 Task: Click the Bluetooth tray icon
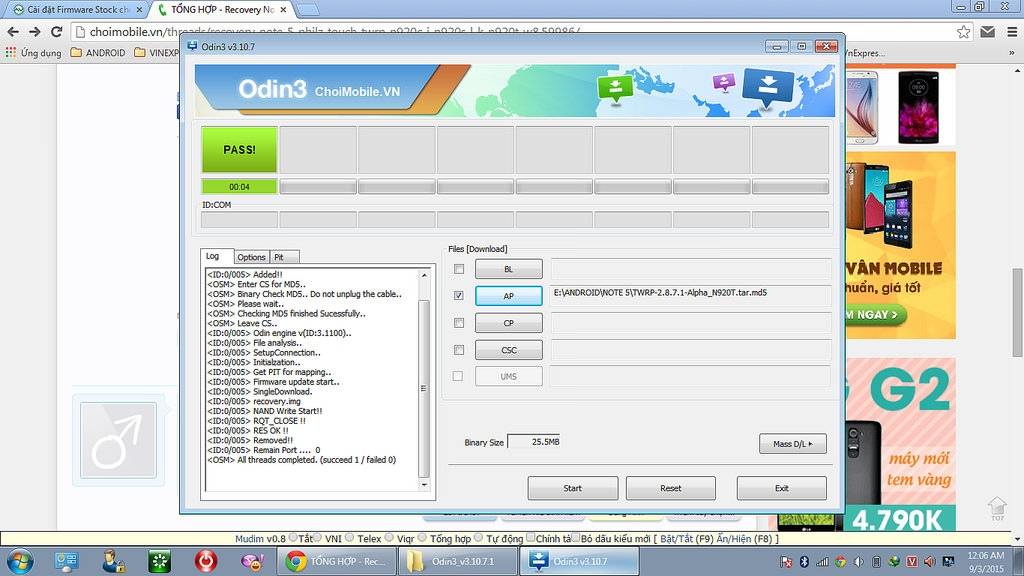tap(805, 561)
